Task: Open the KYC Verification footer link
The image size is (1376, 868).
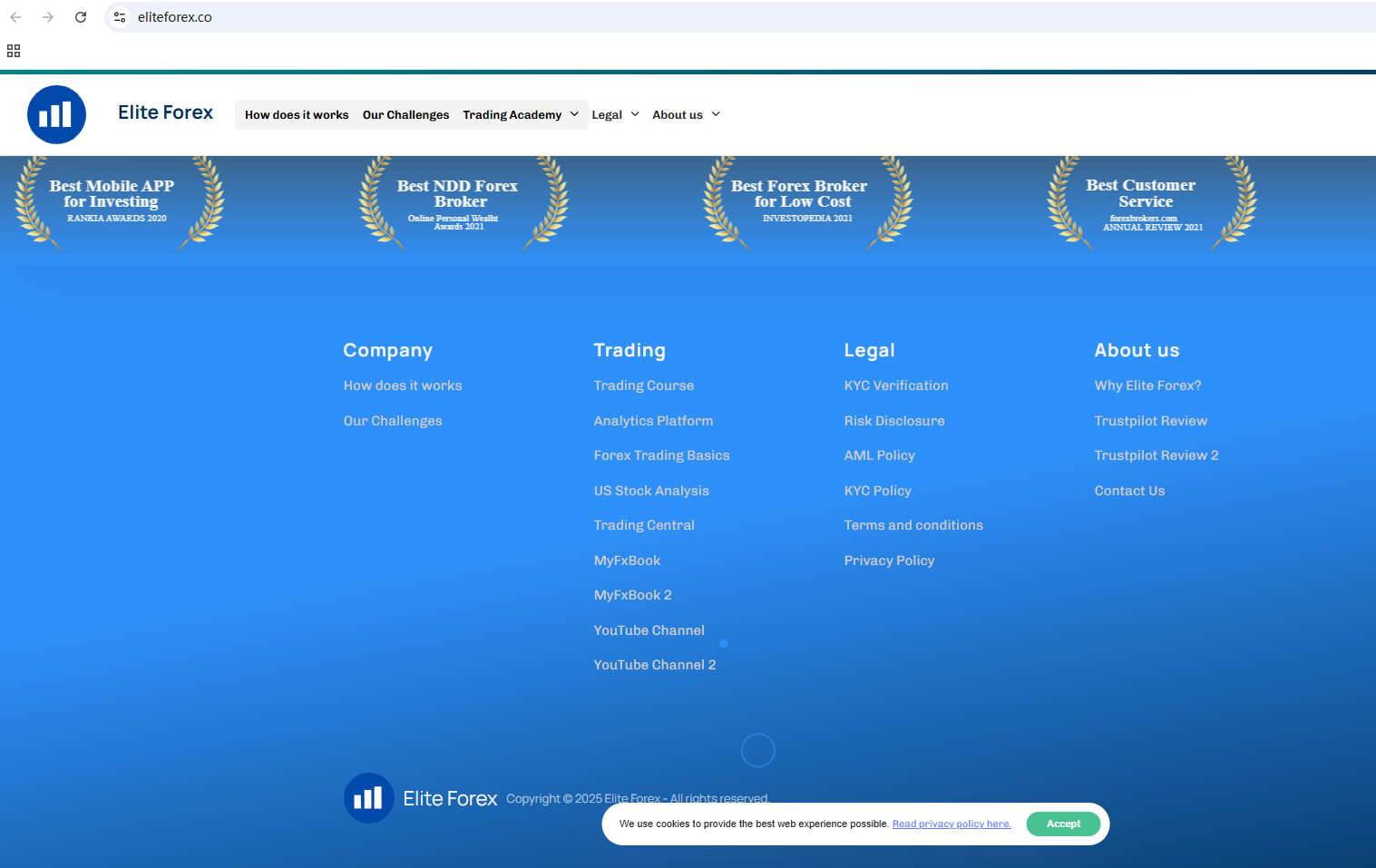Action: click(x=895, y=385)
